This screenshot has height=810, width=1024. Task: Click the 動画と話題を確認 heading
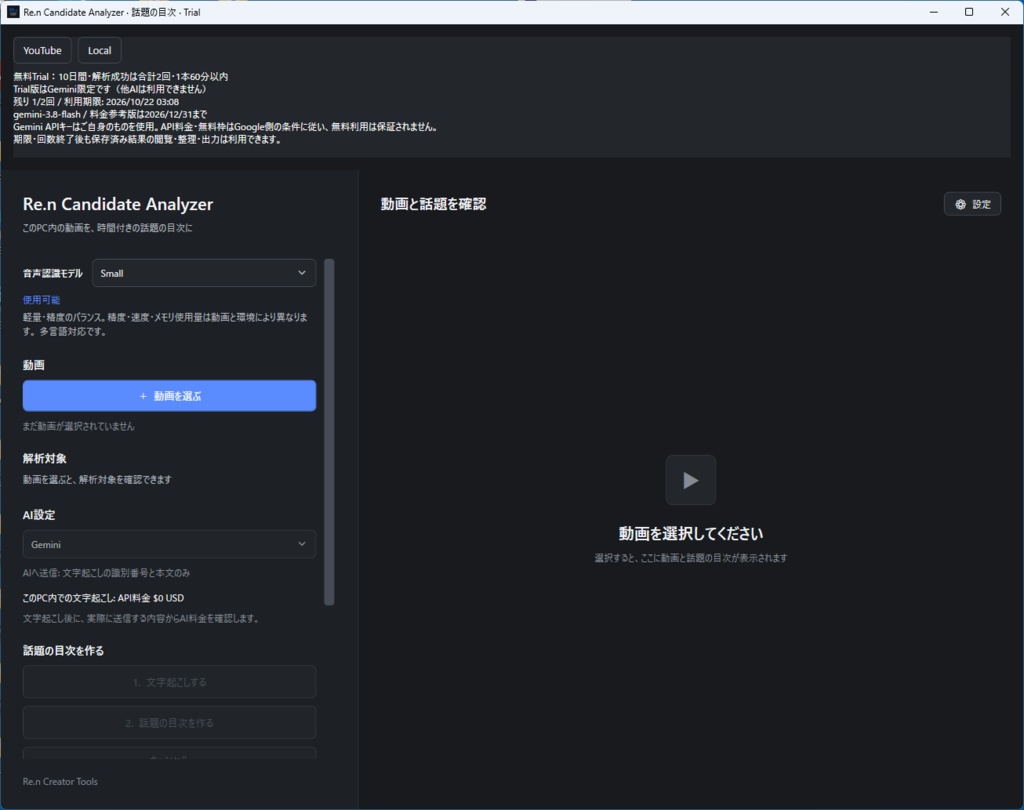click(x=433, y=204)
